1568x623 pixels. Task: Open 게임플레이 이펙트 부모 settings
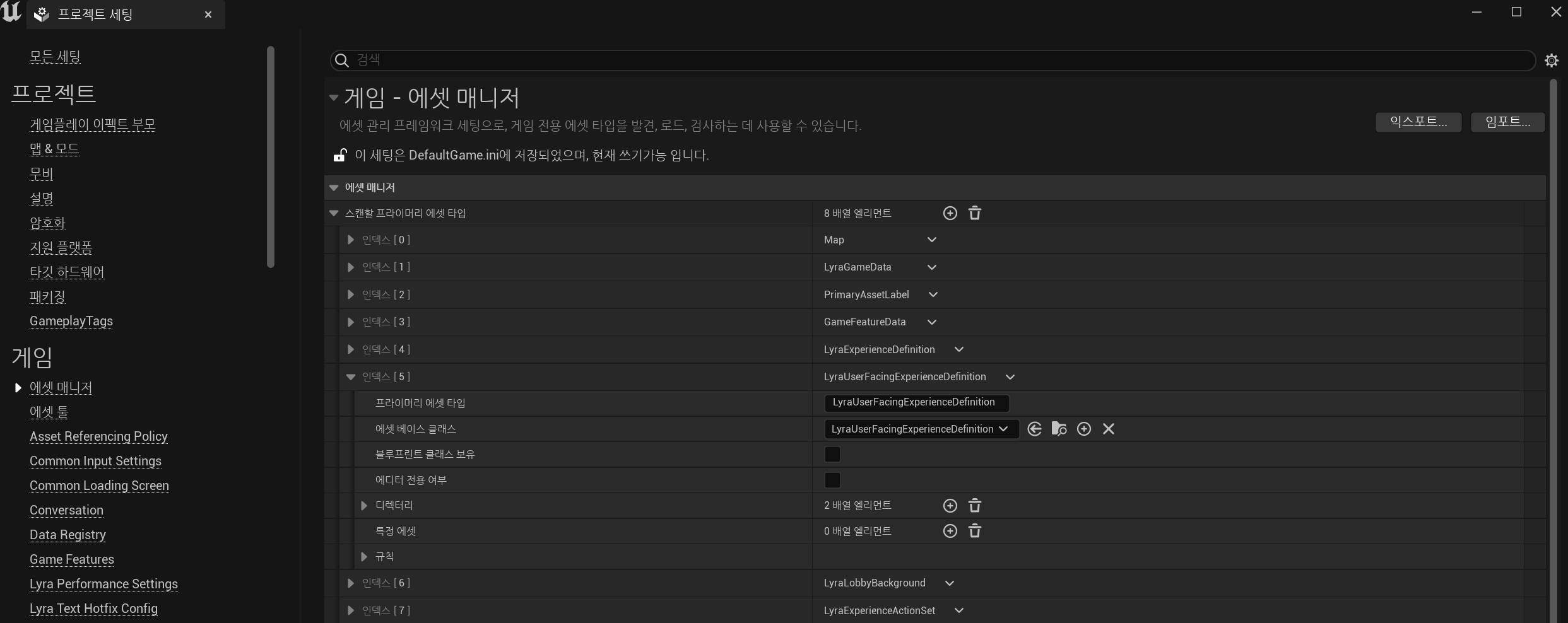click(93, 124)
